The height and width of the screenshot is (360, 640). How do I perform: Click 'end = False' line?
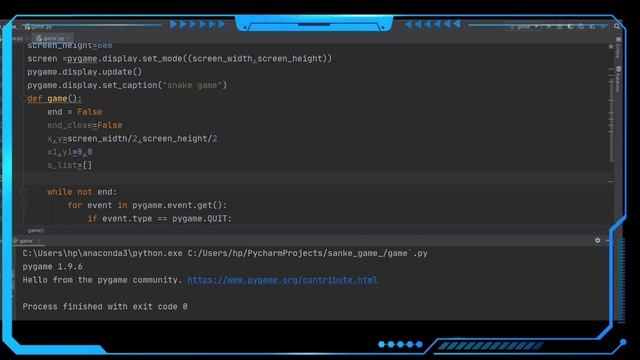point(75,112)
